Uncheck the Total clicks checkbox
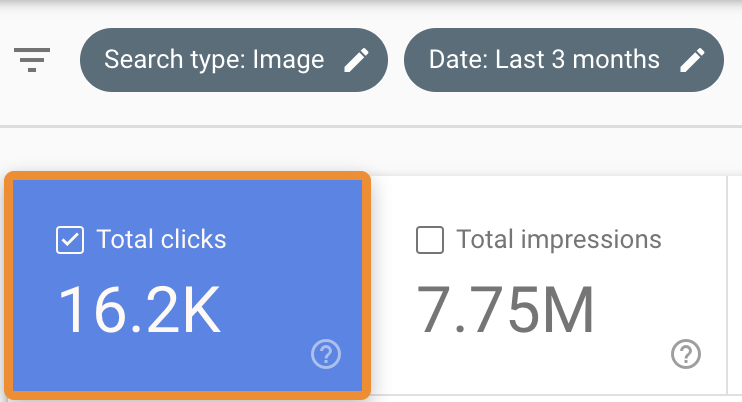The image size is (742, 402). [70, 240]
